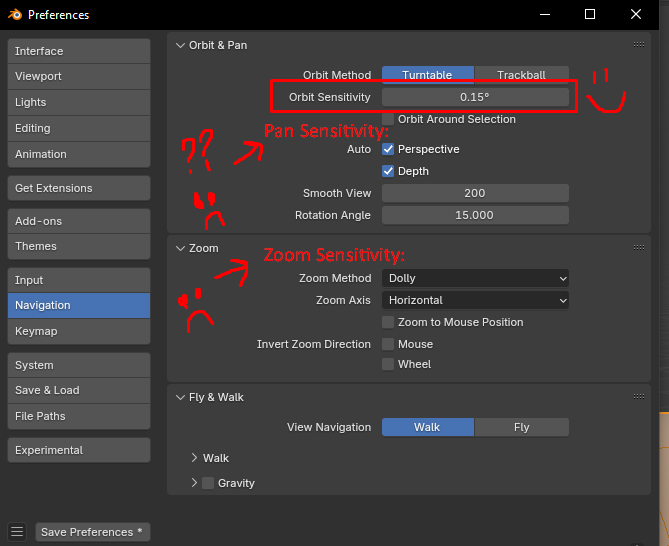Collapse the Fly & Walk panel
Screen dimensions: 669x546
[x=180, y=397]
